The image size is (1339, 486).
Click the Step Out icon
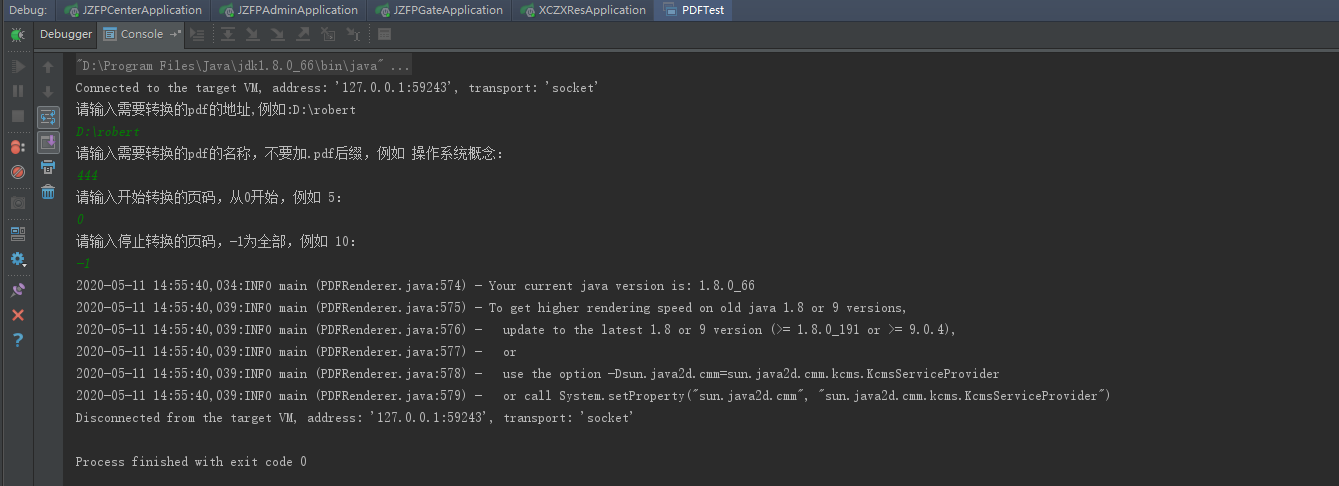[303, 34]
